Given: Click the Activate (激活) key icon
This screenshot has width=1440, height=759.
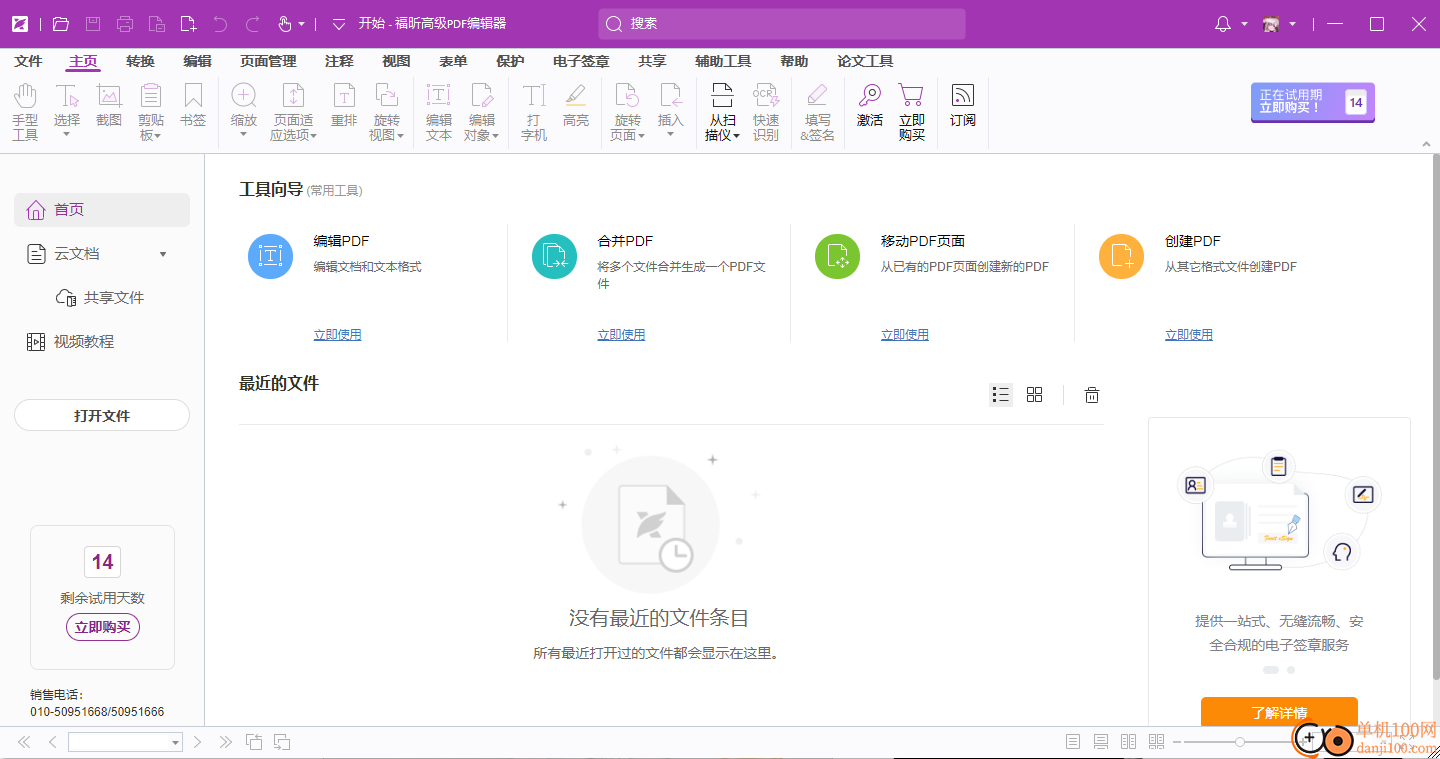Looking at the screenshot, I should point(870,96).
